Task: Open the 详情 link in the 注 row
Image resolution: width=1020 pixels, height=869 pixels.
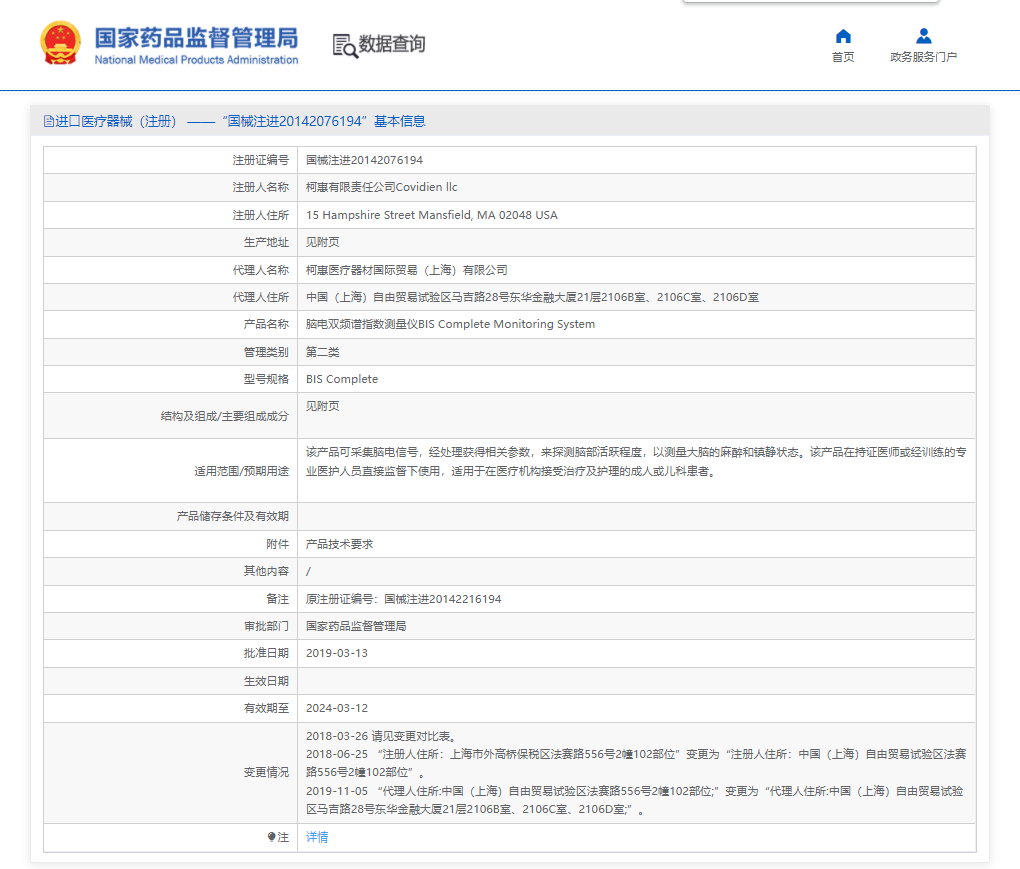Action: [316, 837]
